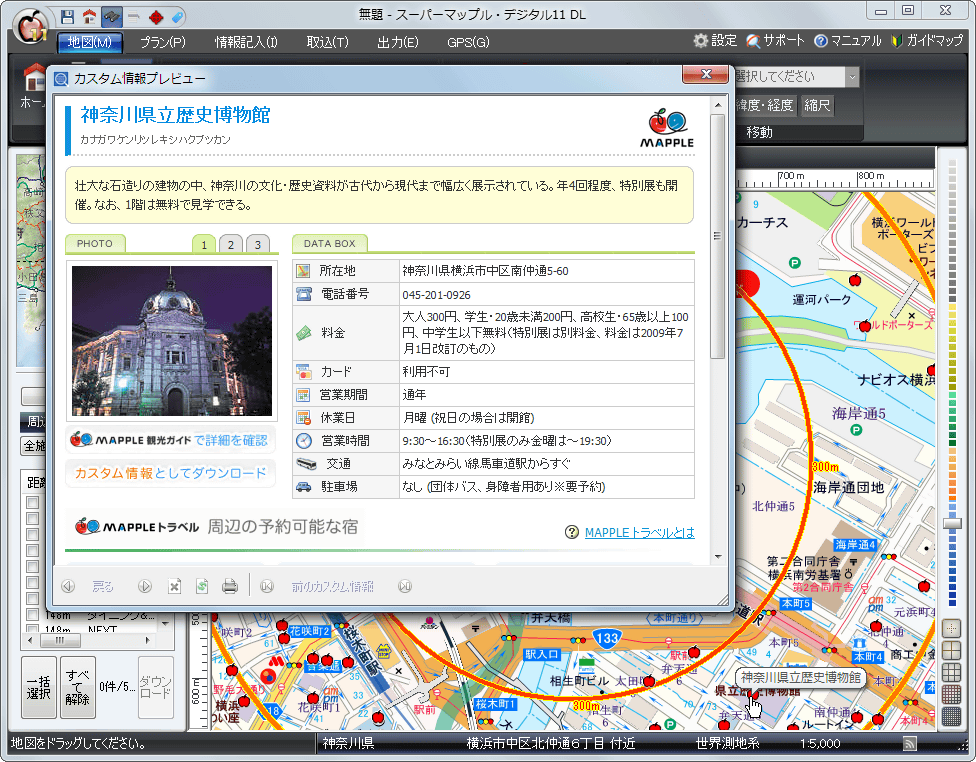Check the first checkbox under 距離 list
The width and height of the screenshot is (976, 762).
(x=32, y=502)
